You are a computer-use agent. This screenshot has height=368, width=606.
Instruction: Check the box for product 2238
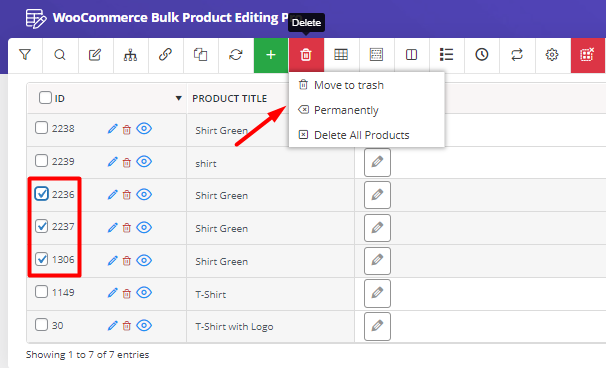(x=41, y=128)
